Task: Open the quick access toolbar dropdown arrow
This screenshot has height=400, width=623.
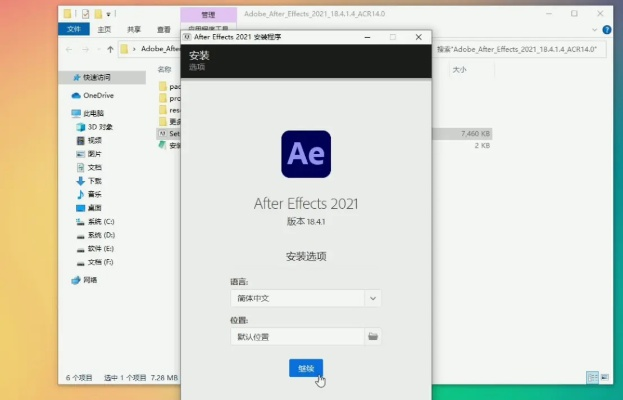Action: click(108, 14)
